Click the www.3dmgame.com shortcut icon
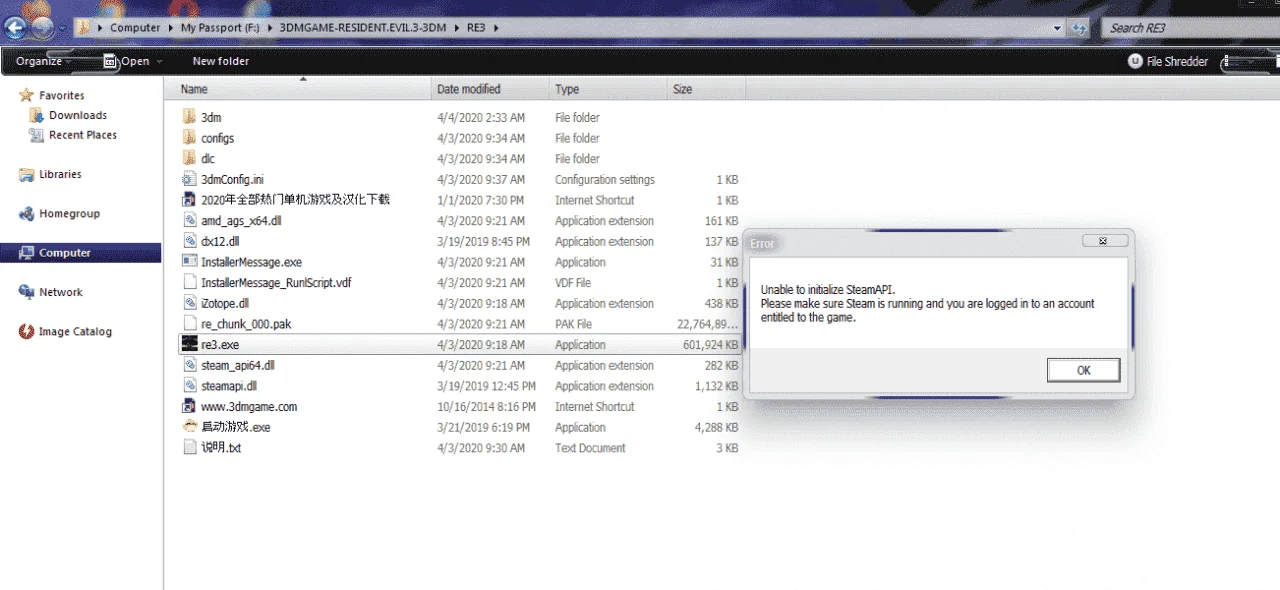The height and width of the screenshot is (590, 1280). (190, 406)
